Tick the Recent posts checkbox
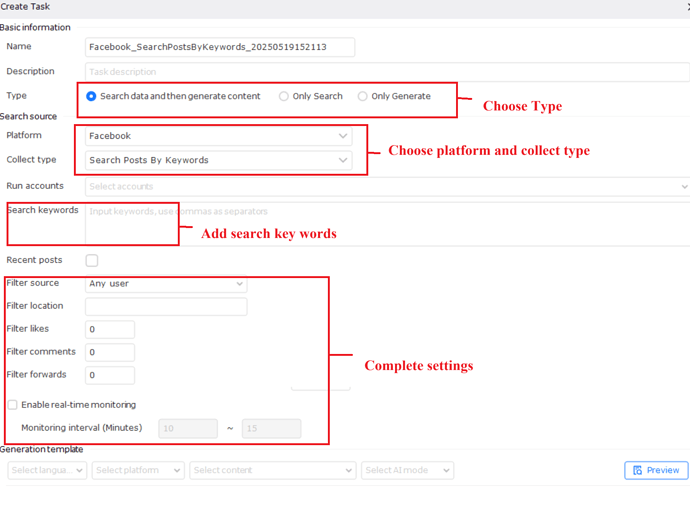This screenshot has height=521, width=690. coord(92,261)
